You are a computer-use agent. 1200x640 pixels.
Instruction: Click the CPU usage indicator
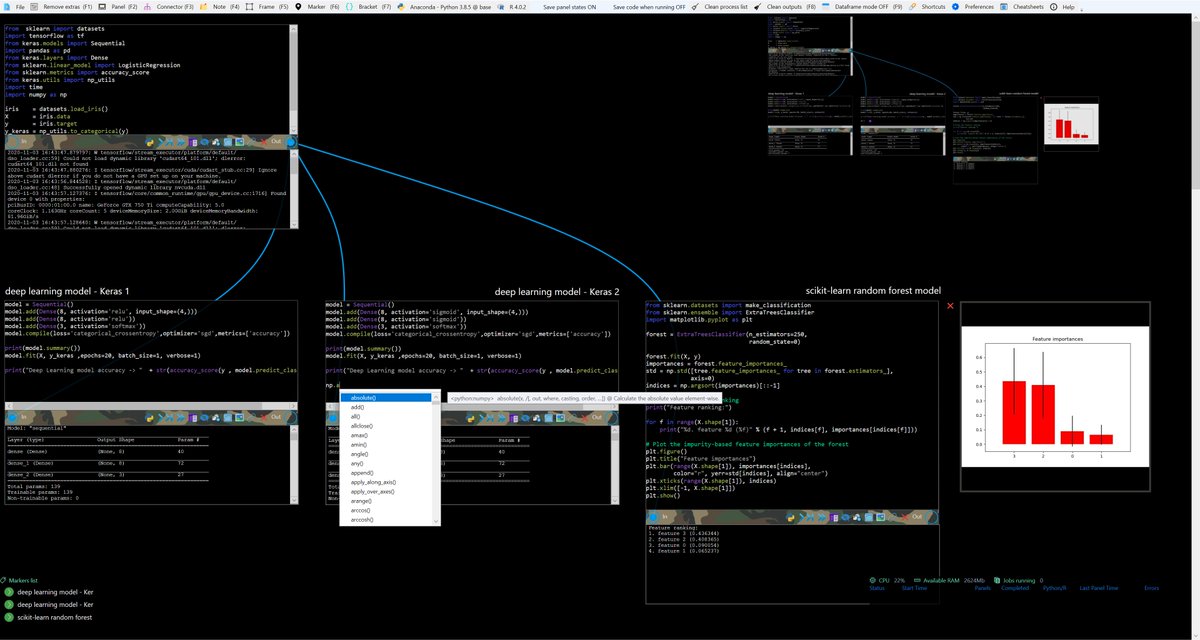(888, 580)
